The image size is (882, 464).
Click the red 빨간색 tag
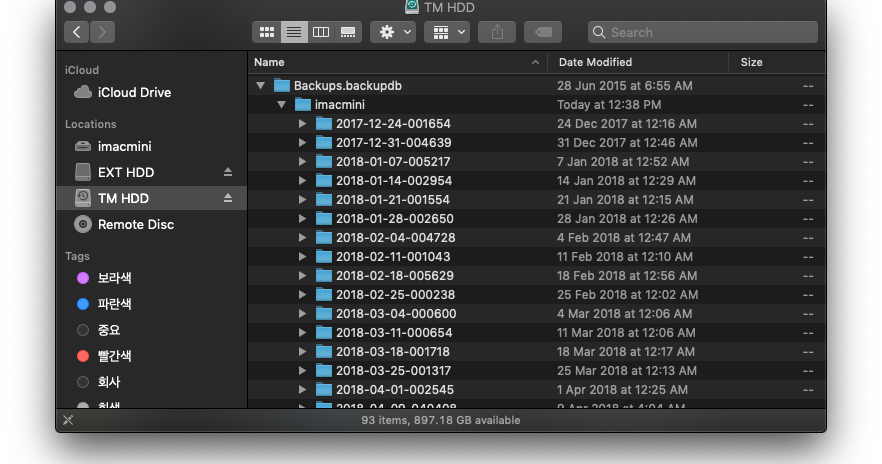151,356
